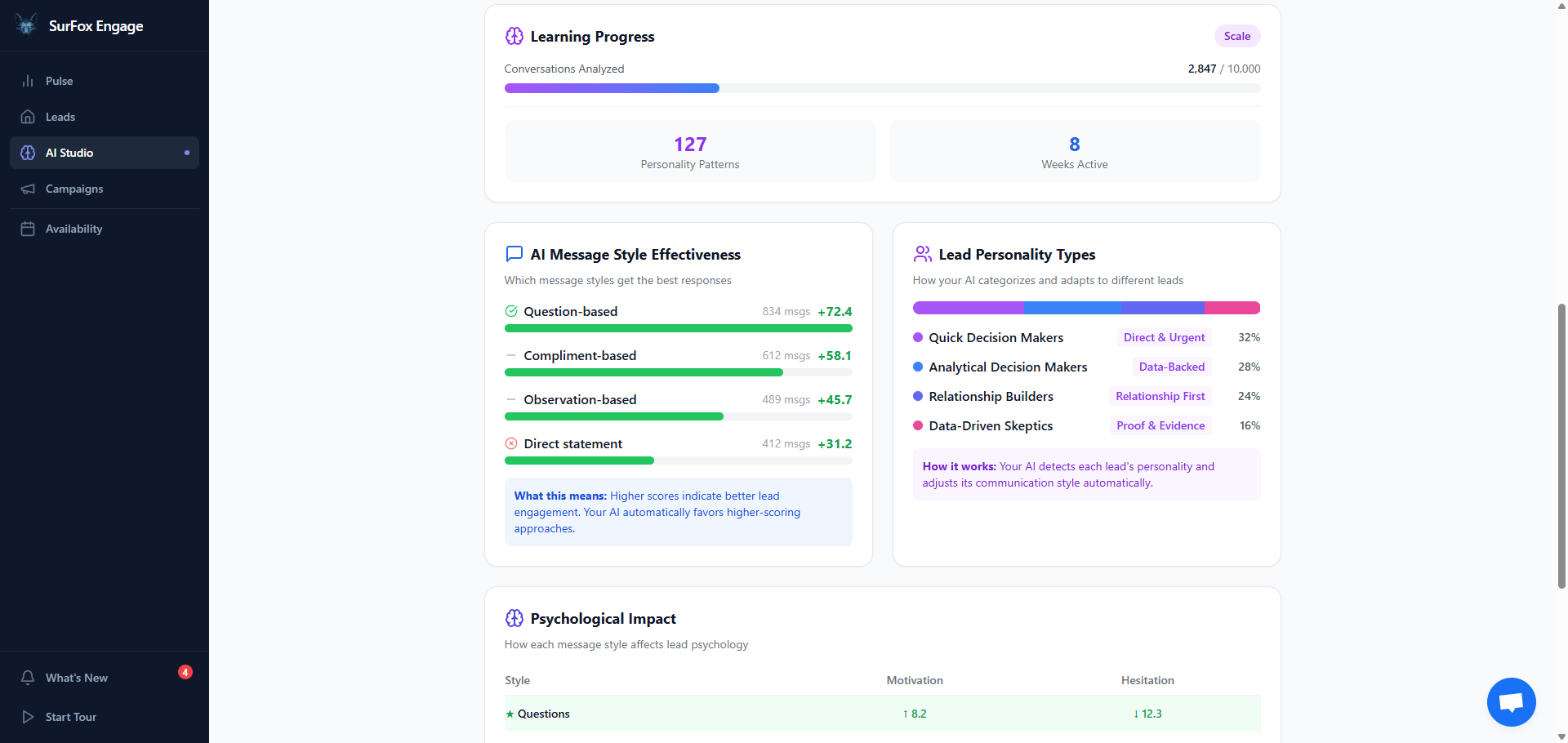Viewport: 1568px width, 743px height.
Task: Click the dash indicator beside Compliment-based
Action: point(511,355)
